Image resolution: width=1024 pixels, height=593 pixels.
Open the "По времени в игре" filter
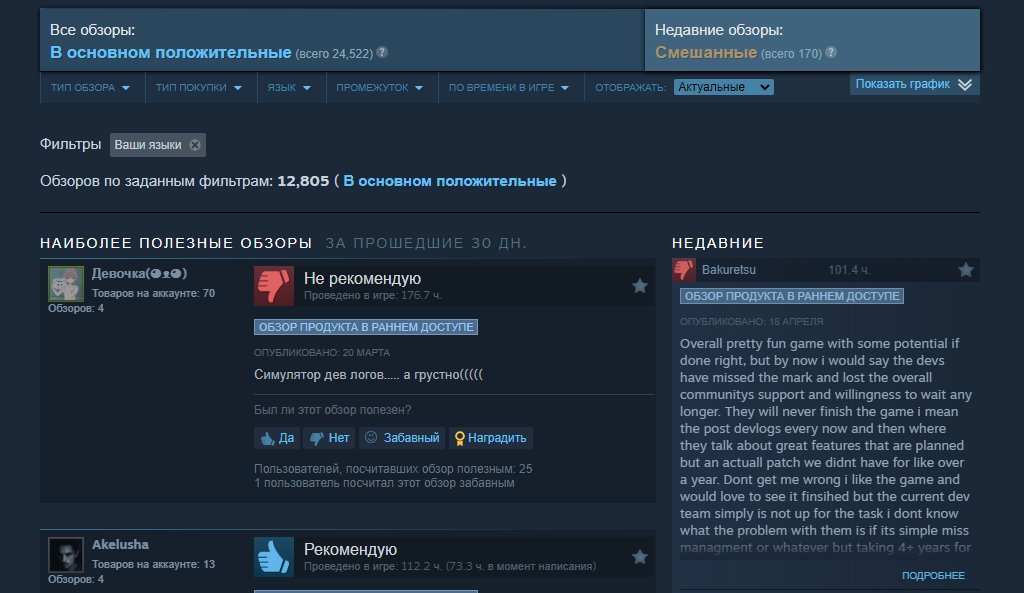click(x=509, y=88)
